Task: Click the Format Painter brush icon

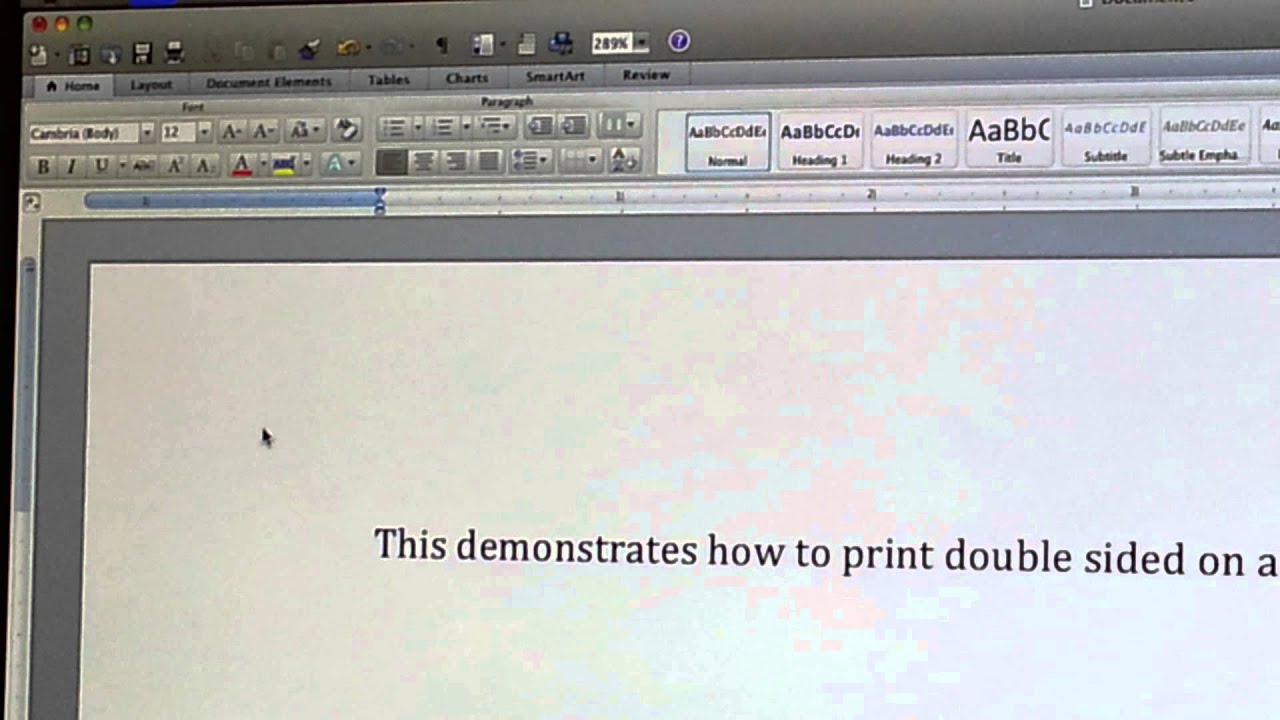Action: [x=310, y=49]
